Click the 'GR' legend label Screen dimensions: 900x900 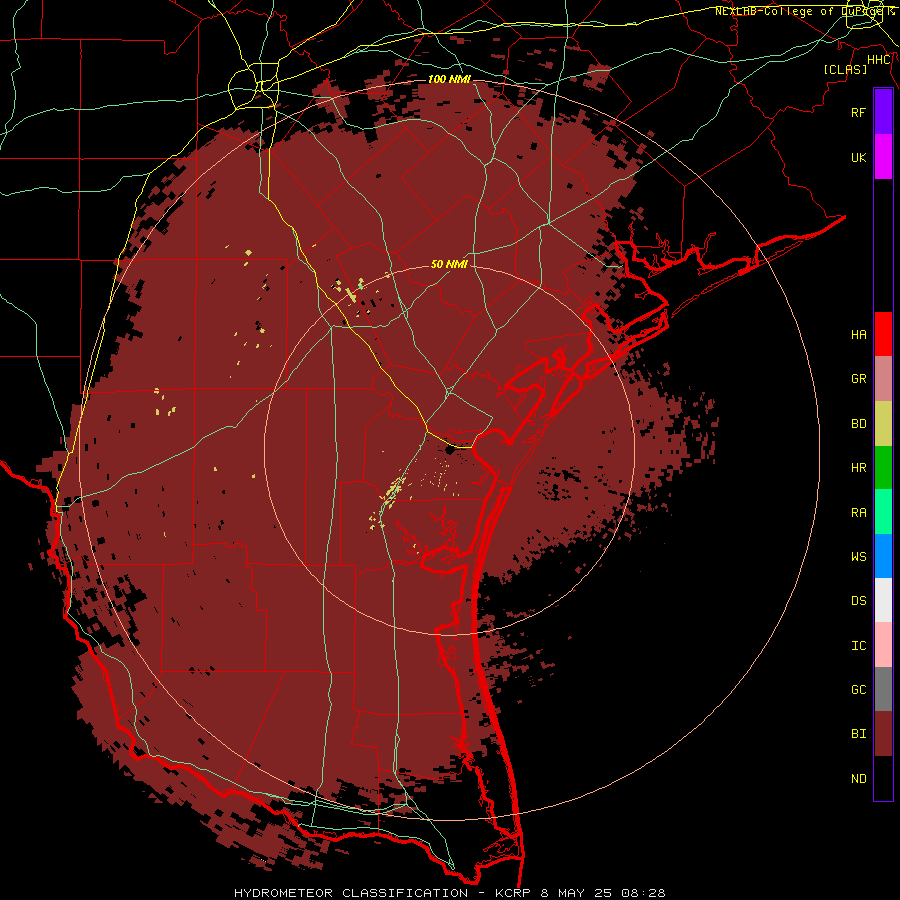tap(859, 379)
